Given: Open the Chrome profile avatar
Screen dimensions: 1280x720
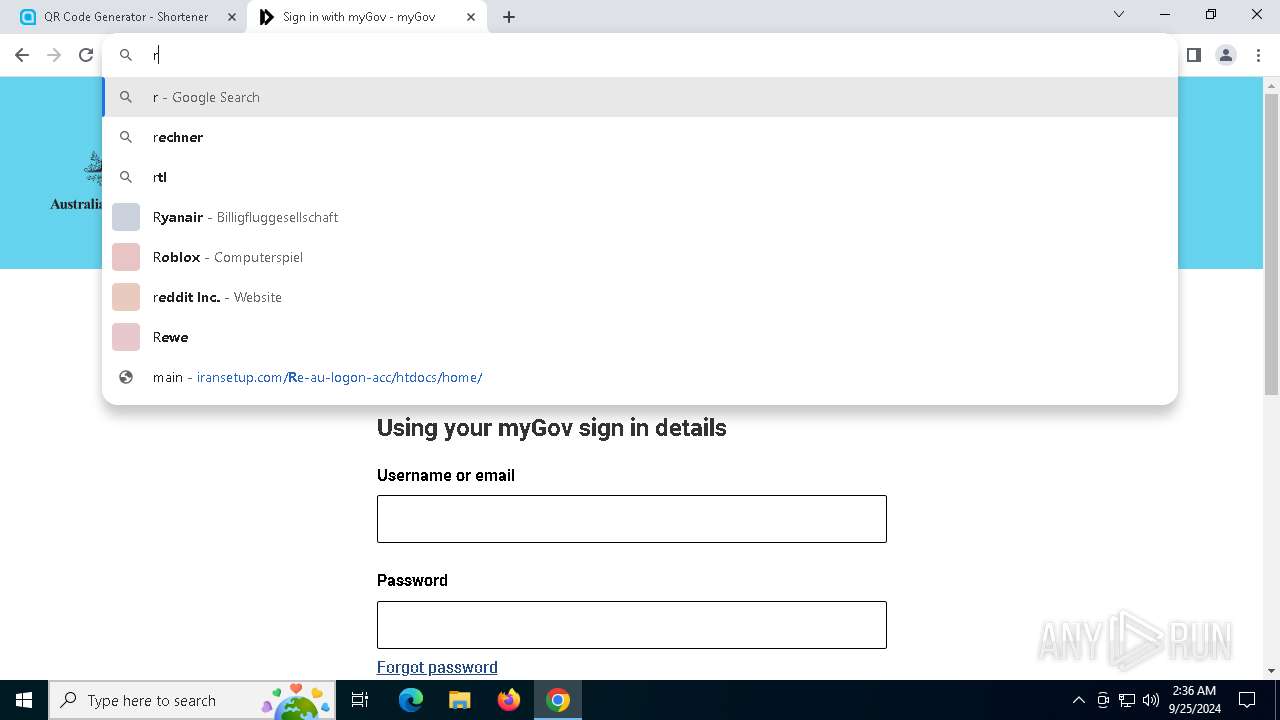Looking at the screenshot, I should 1226,55.
